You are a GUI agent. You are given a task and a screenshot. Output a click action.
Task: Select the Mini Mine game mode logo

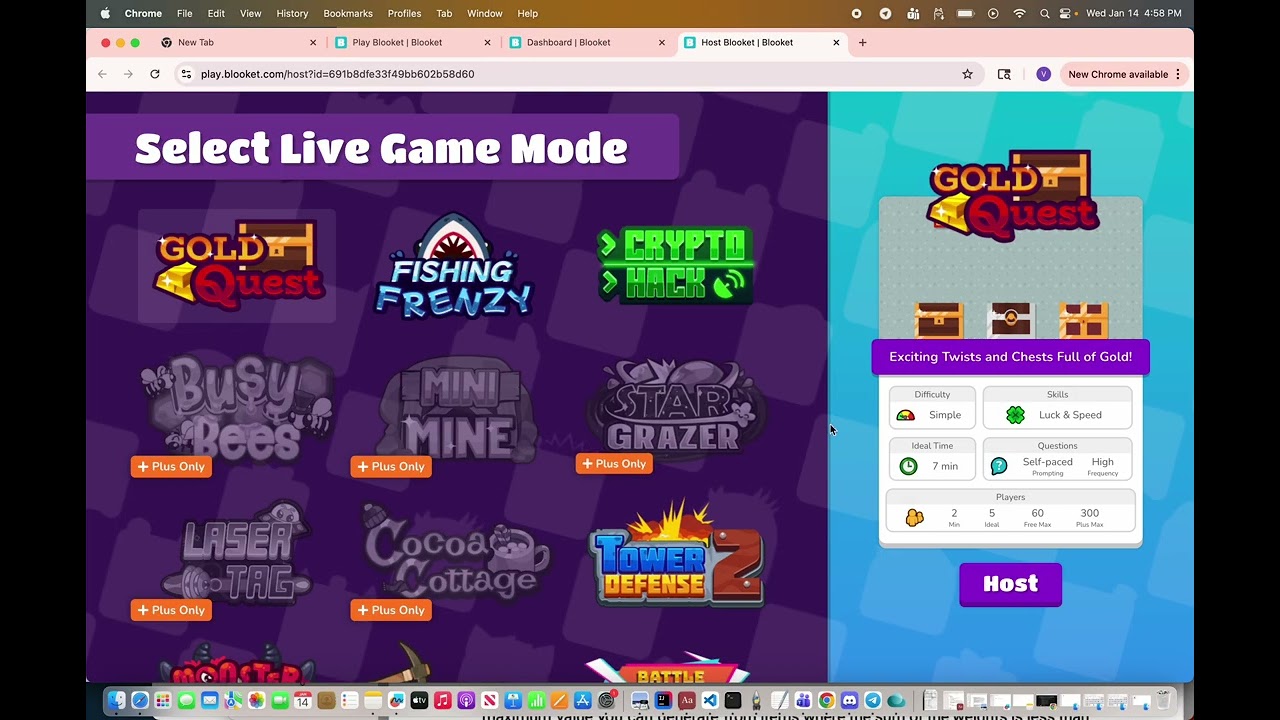[456, 410]
